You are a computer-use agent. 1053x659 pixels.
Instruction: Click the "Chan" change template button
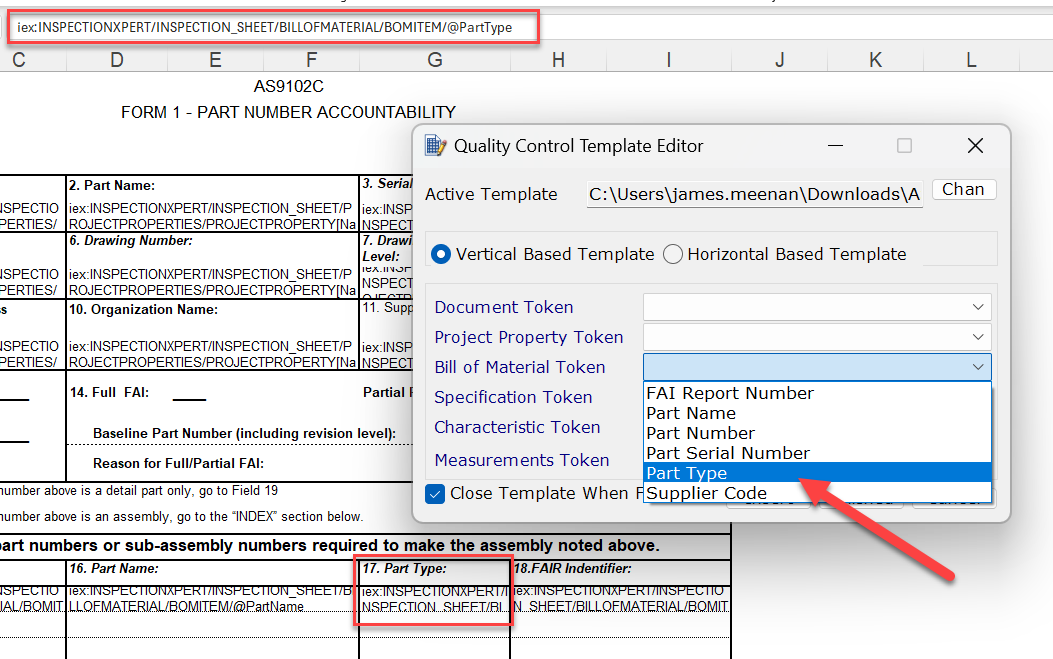point(963,189)
